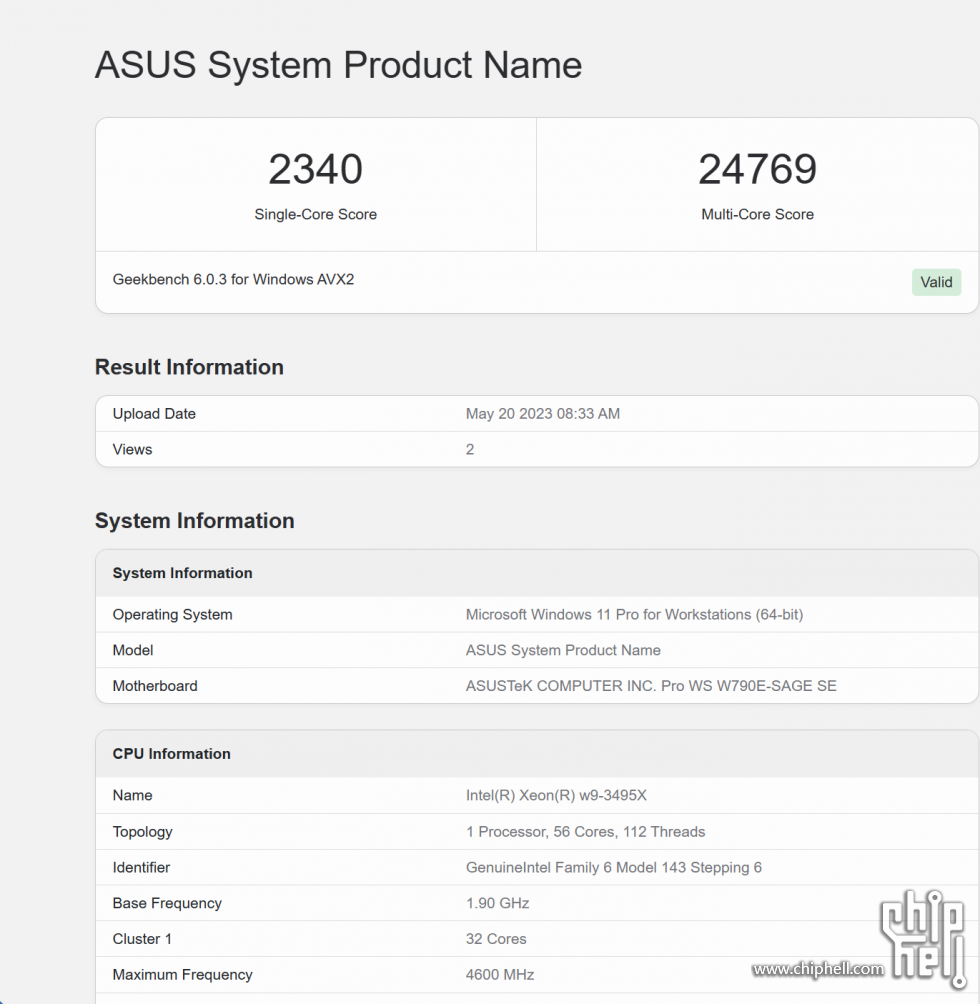
Task: Click the Result Information heading
Action: point(189,367)
